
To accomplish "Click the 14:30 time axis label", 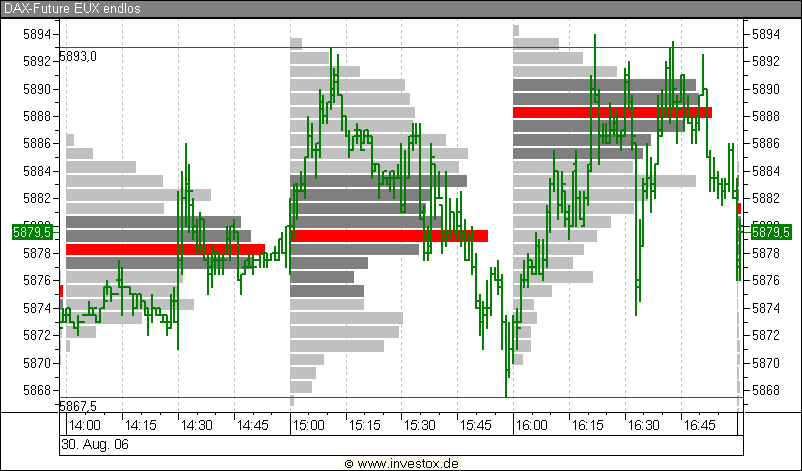I will click(x=196, y=425).
